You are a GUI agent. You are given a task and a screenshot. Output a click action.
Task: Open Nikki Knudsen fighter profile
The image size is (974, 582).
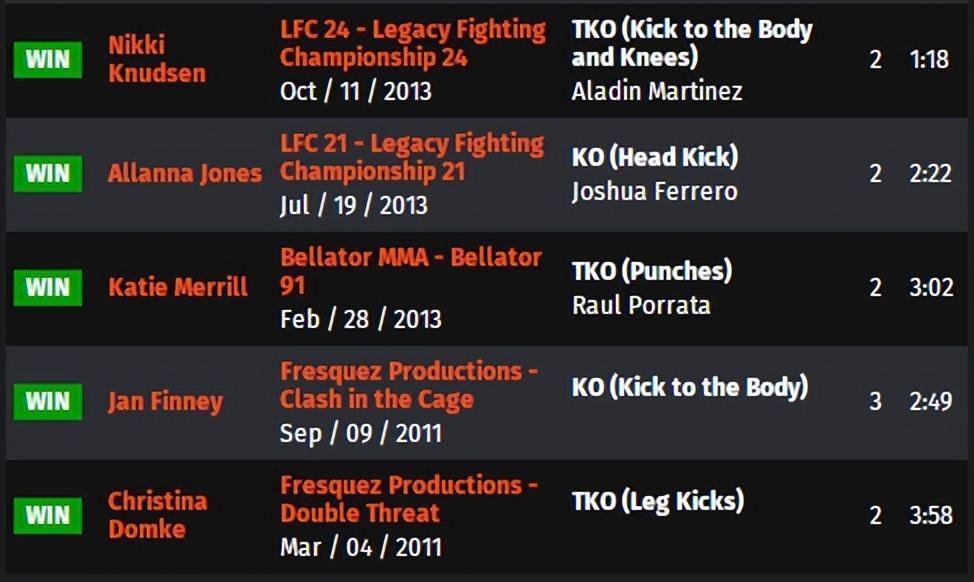click(x=157, y=59)
